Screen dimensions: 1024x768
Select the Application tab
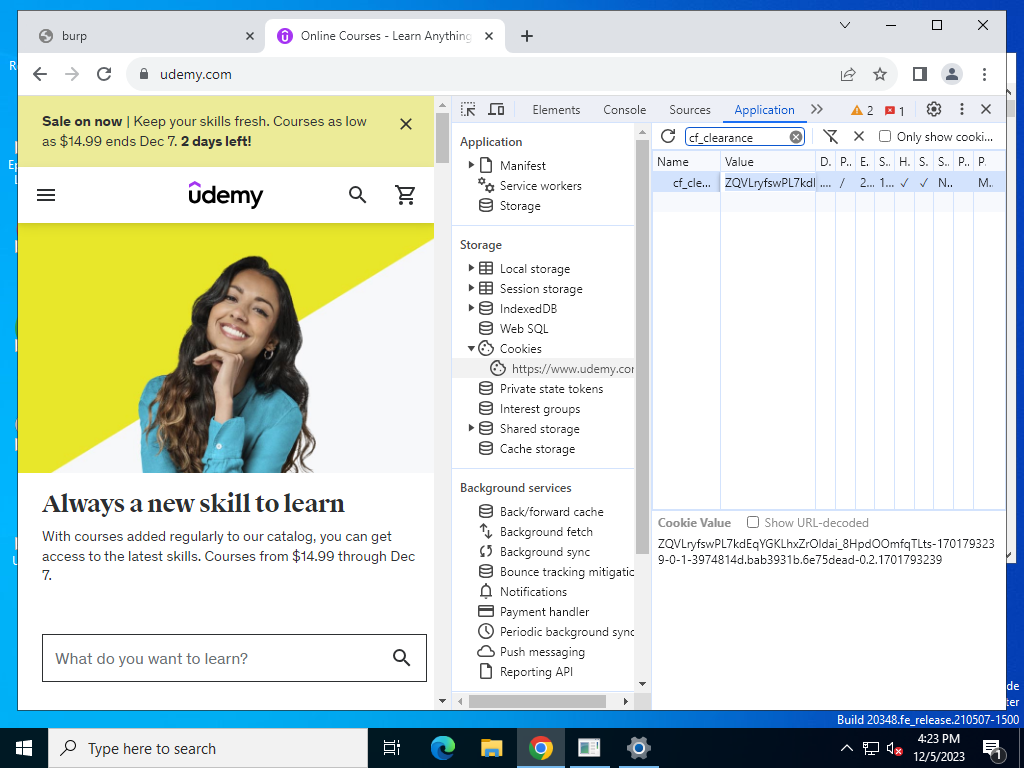click(764, 110)
